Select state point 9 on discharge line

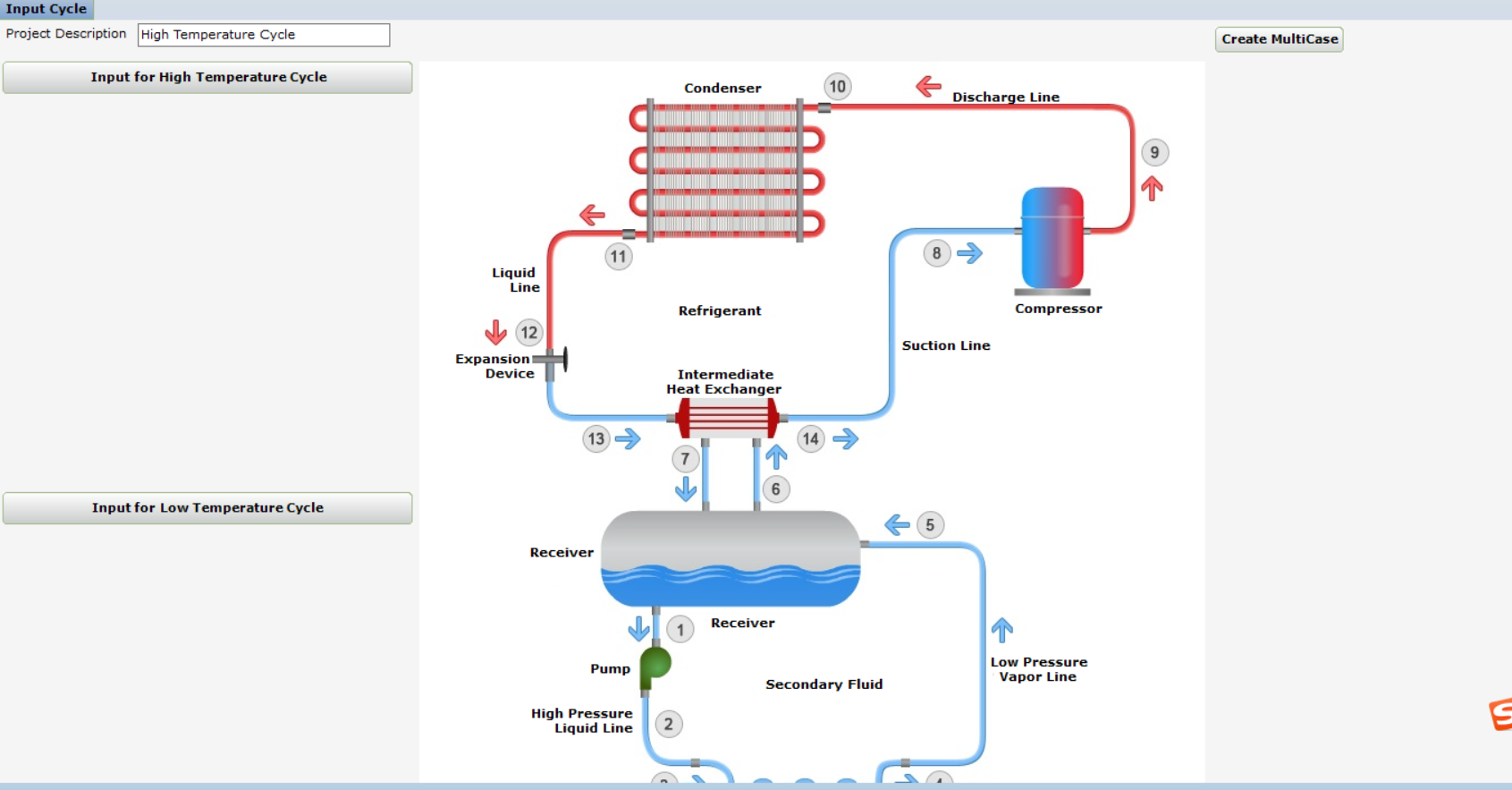tap(1154, 153)
